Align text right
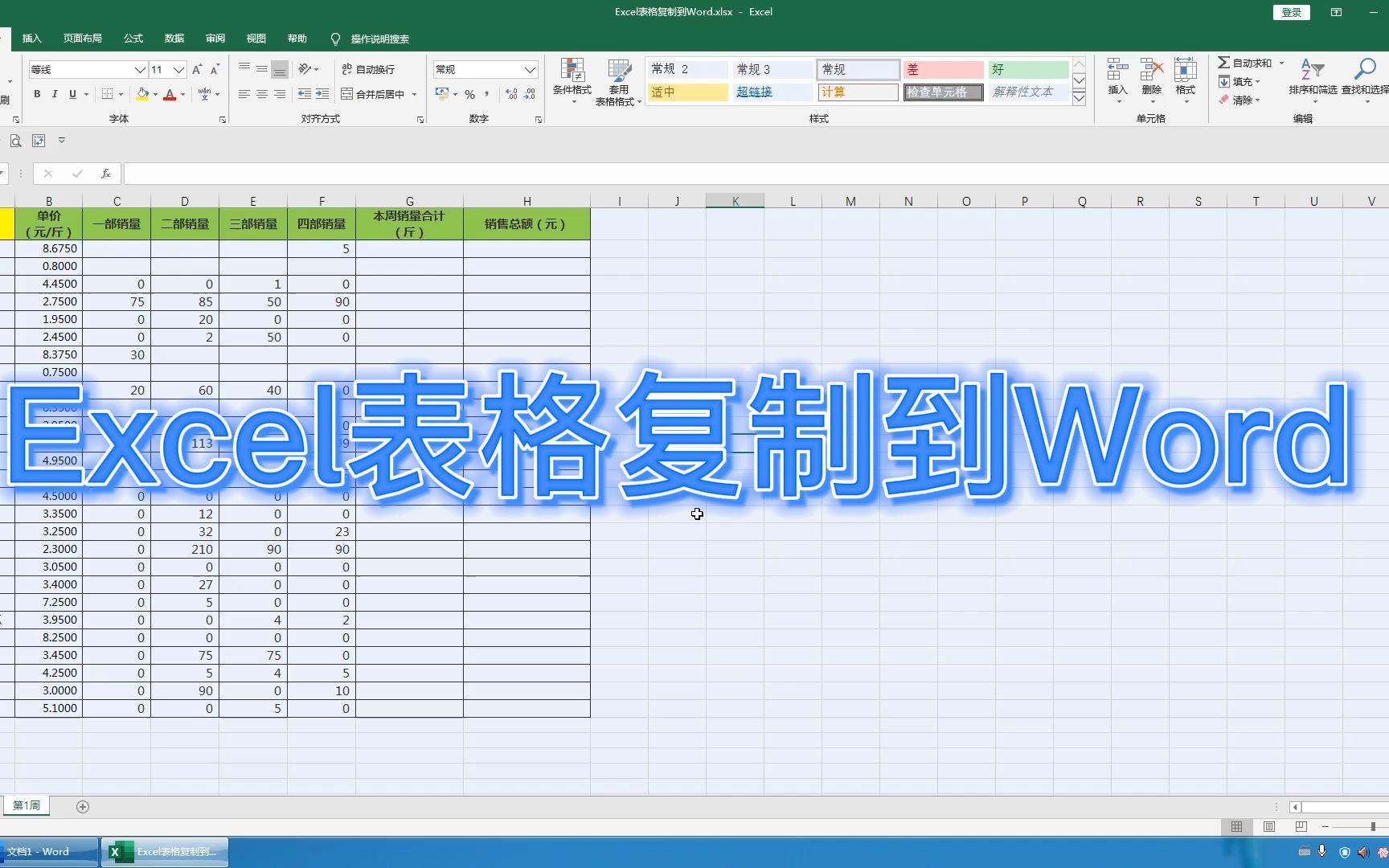This screenshot has height=868, width=1389. [x=280, y=94]
